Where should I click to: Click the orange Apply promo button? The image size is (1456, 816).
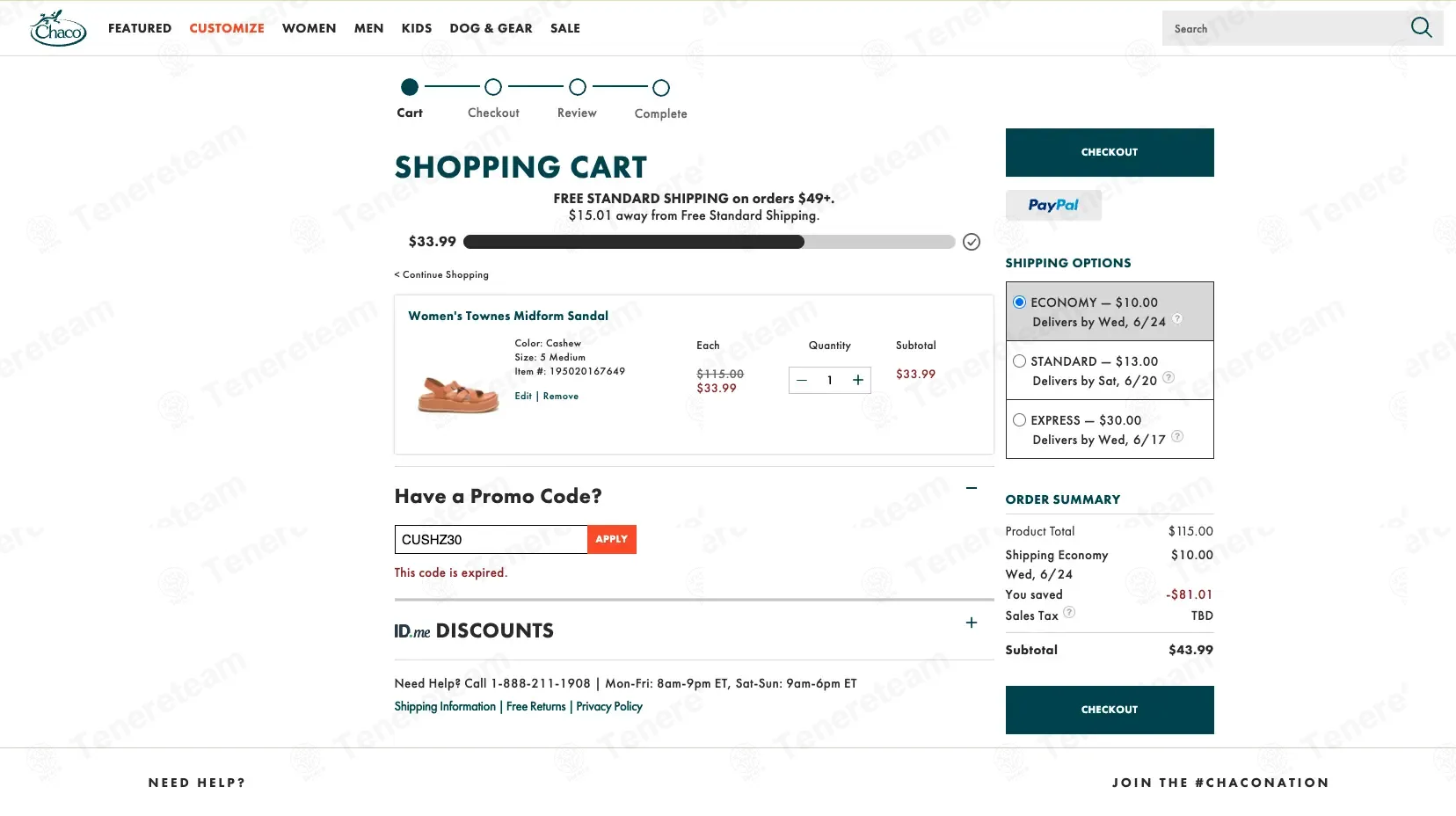point(612,539)
